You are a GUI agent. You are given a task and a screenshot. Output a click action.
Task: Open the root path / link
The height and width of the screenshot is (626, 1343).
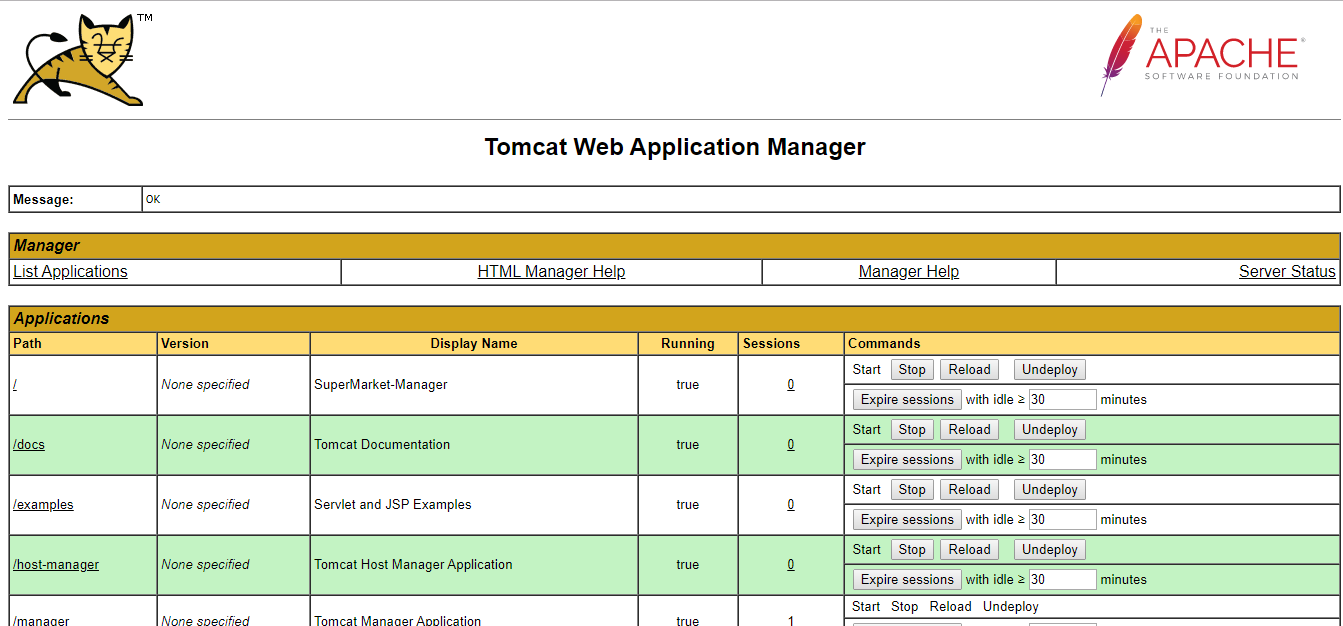(x=15, y=385)
